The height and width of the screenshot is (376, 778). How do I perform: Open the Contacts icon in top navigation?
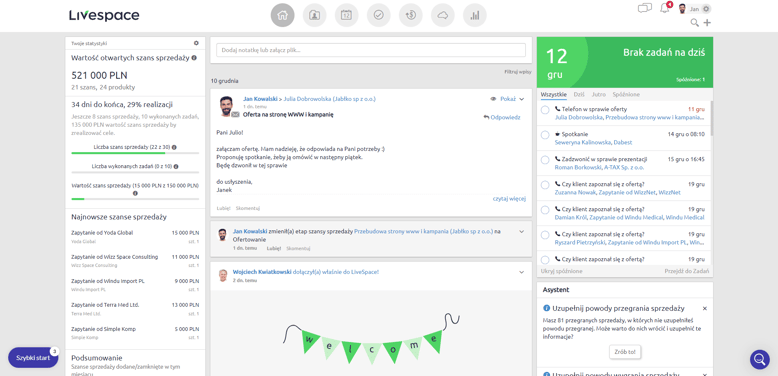click(314, 15)
